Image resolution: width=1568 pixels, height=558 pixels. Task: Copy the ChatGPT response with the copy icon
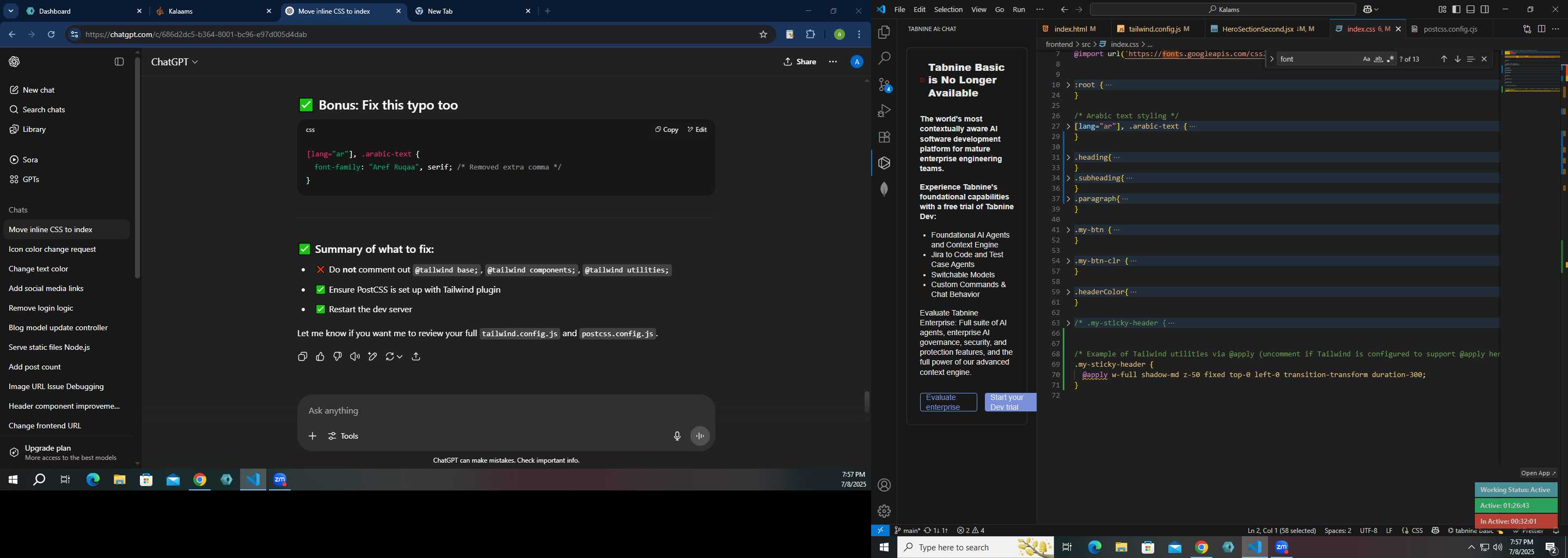303,357
